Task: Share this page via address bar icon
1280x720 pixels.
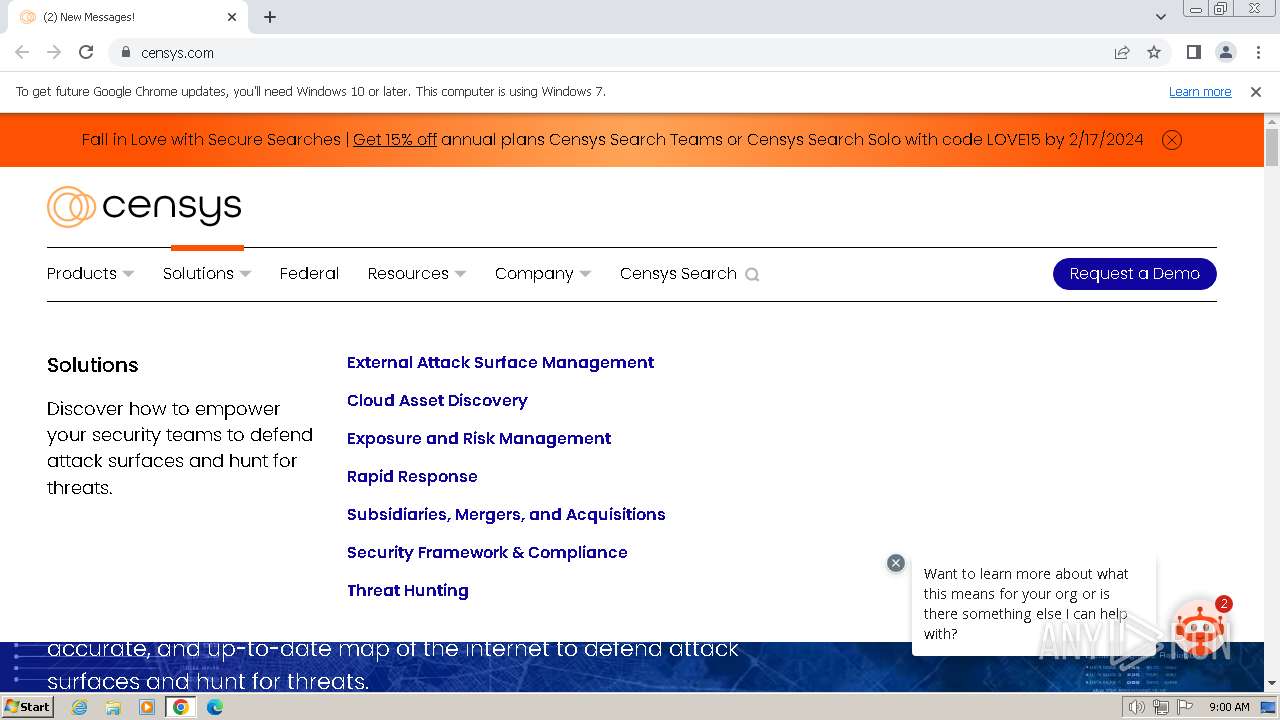Action: pos(1122,52)
